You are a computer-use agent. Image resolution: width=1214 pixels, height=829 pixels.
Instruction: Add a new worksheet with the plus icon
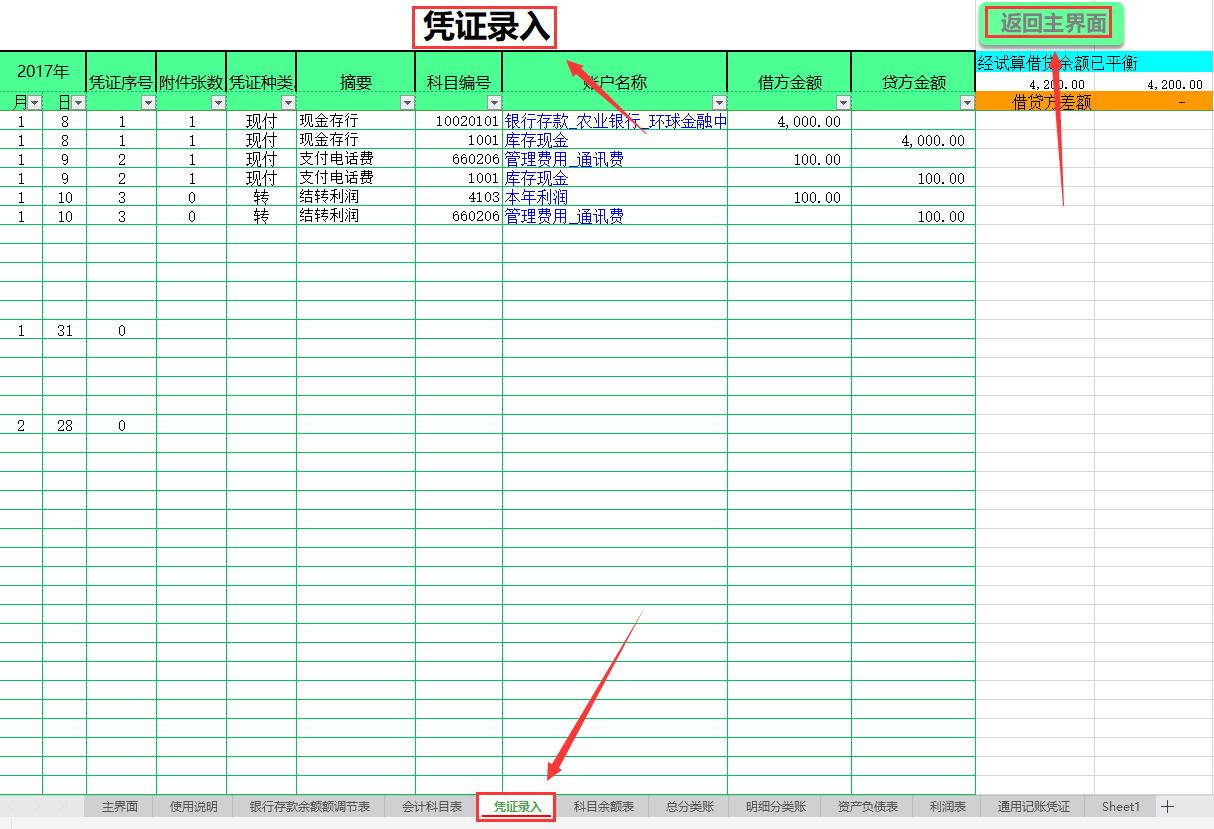tap(1167, 806)
